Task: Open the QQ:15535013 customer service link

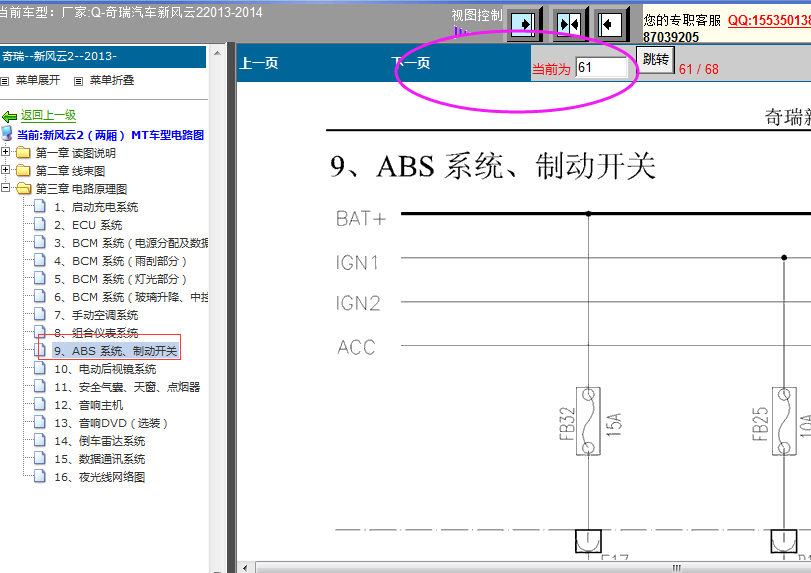Action: tap(769, 21)
